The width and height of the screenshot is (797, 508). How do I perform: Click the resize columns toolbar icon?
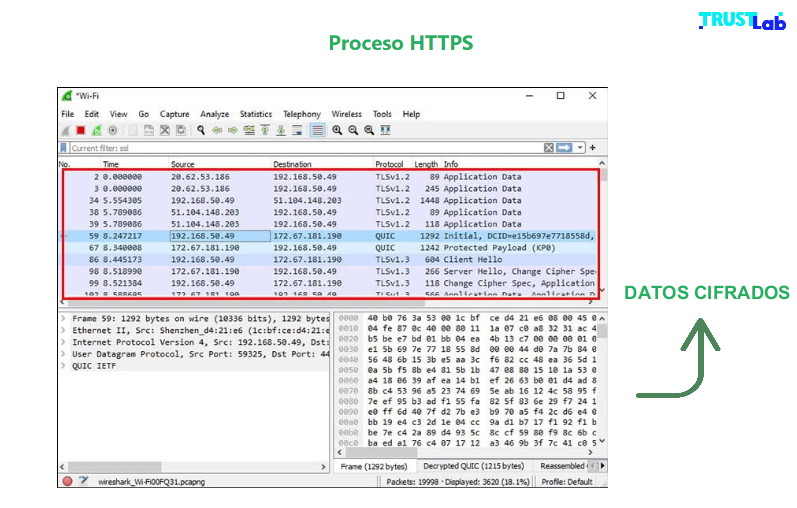[385, 130]
